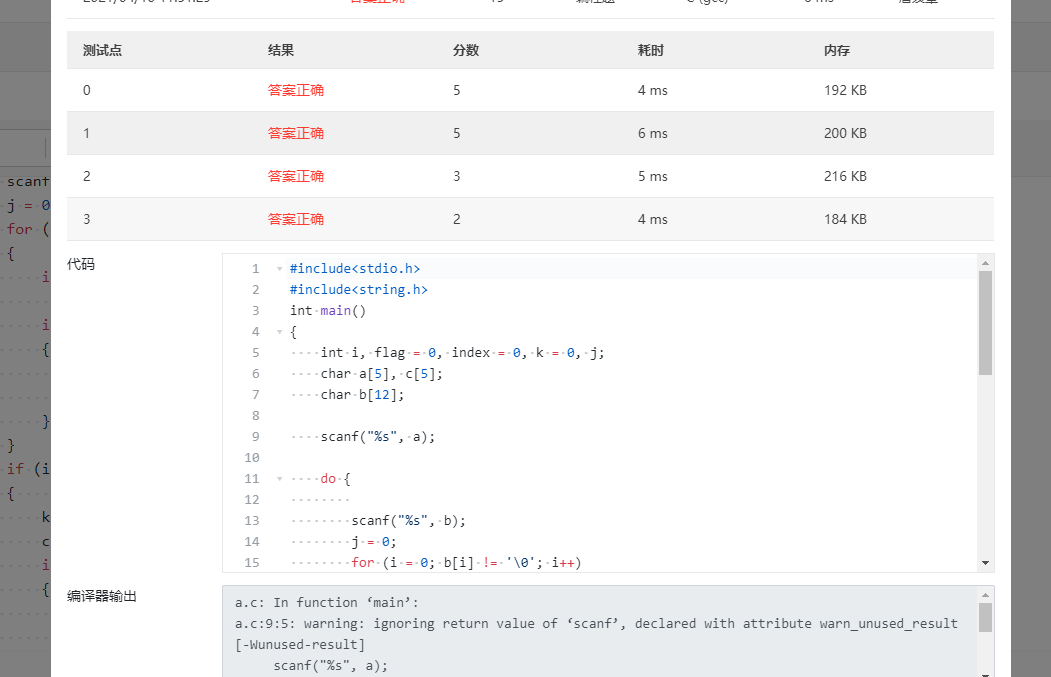
Task: Click the 5 ms time cell
Action: (653, 176)
